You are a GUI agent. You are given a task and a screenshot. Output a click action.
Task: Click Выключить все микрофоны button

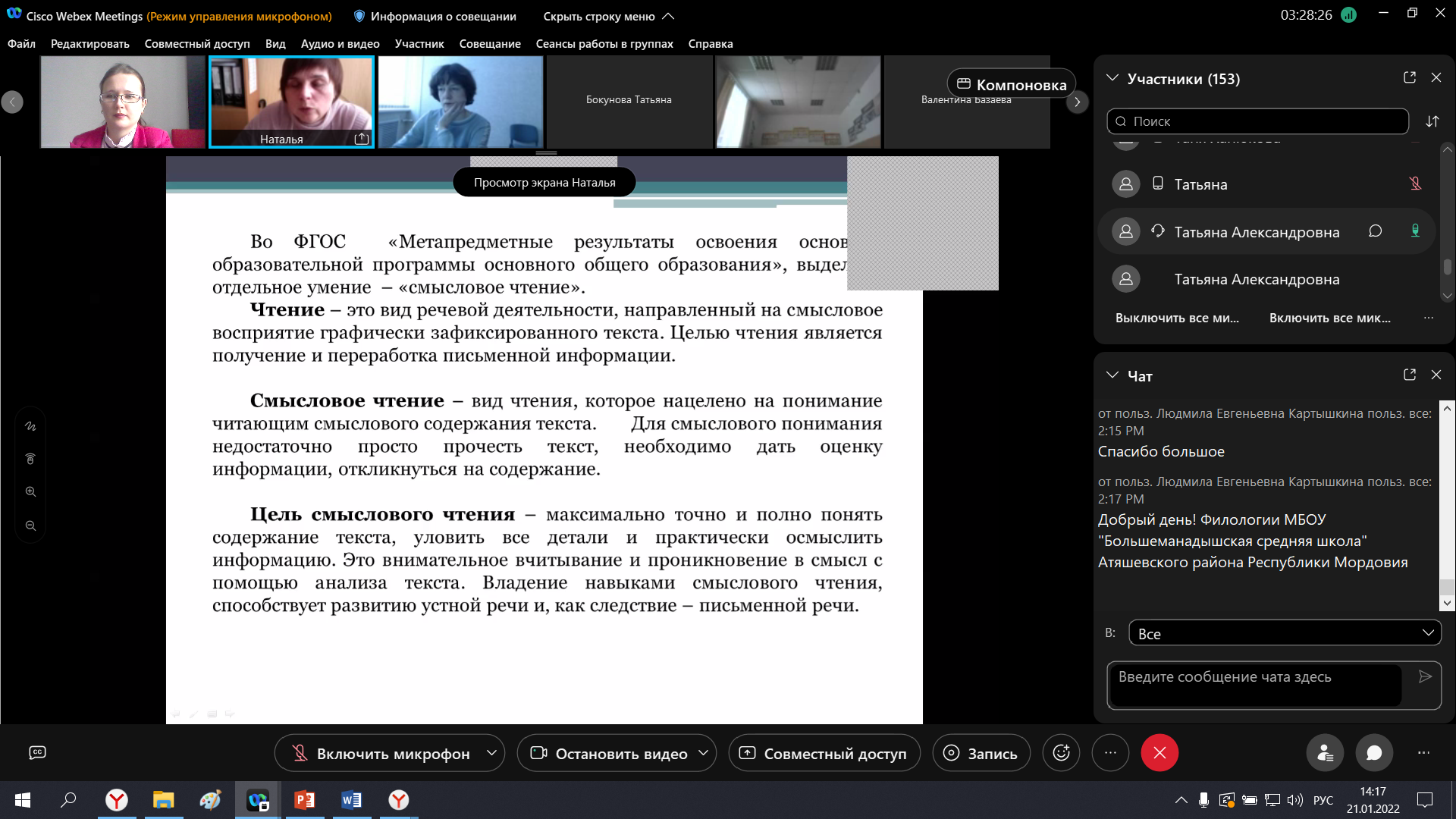click(1177, 318)
